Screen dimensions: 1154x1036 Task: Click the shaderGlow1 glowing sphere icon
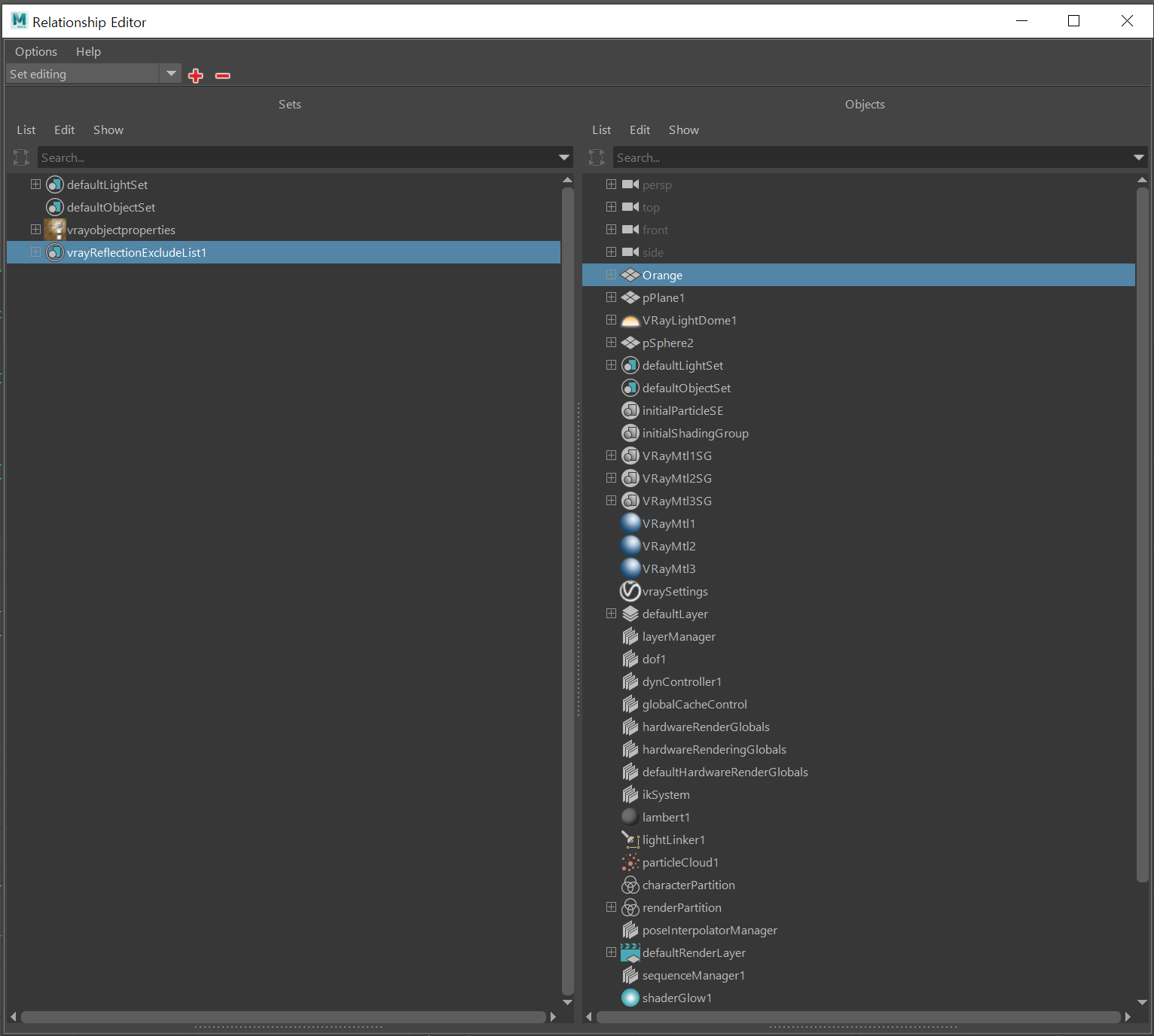[630, 998]
